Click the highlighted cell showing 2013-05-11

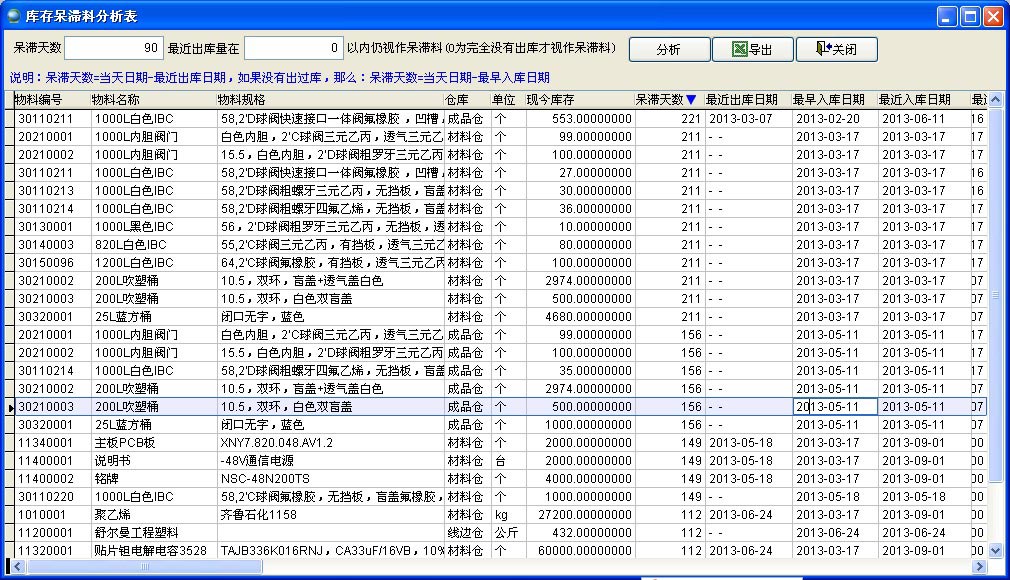point(837,406)
